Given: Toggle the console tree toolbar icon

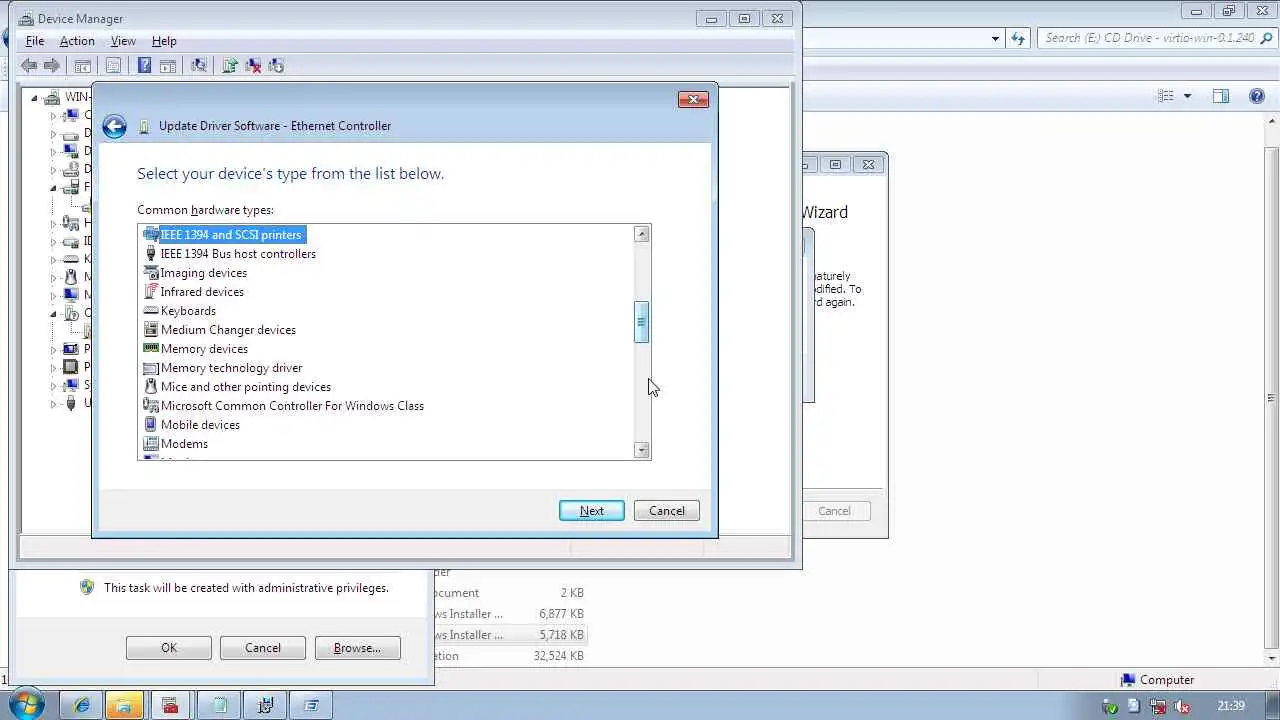Looking at the screenshot, I should (83, 66).
